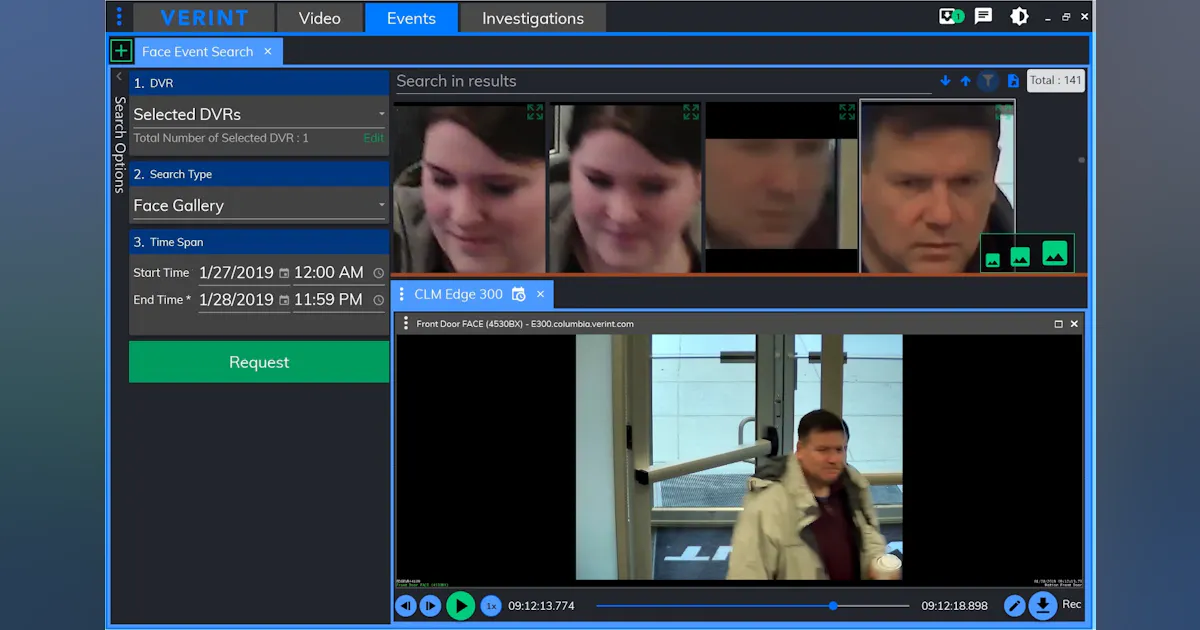Choose the large thumbnail size icon
This screenshot has width=1200, height=630.
point(1055,253)
